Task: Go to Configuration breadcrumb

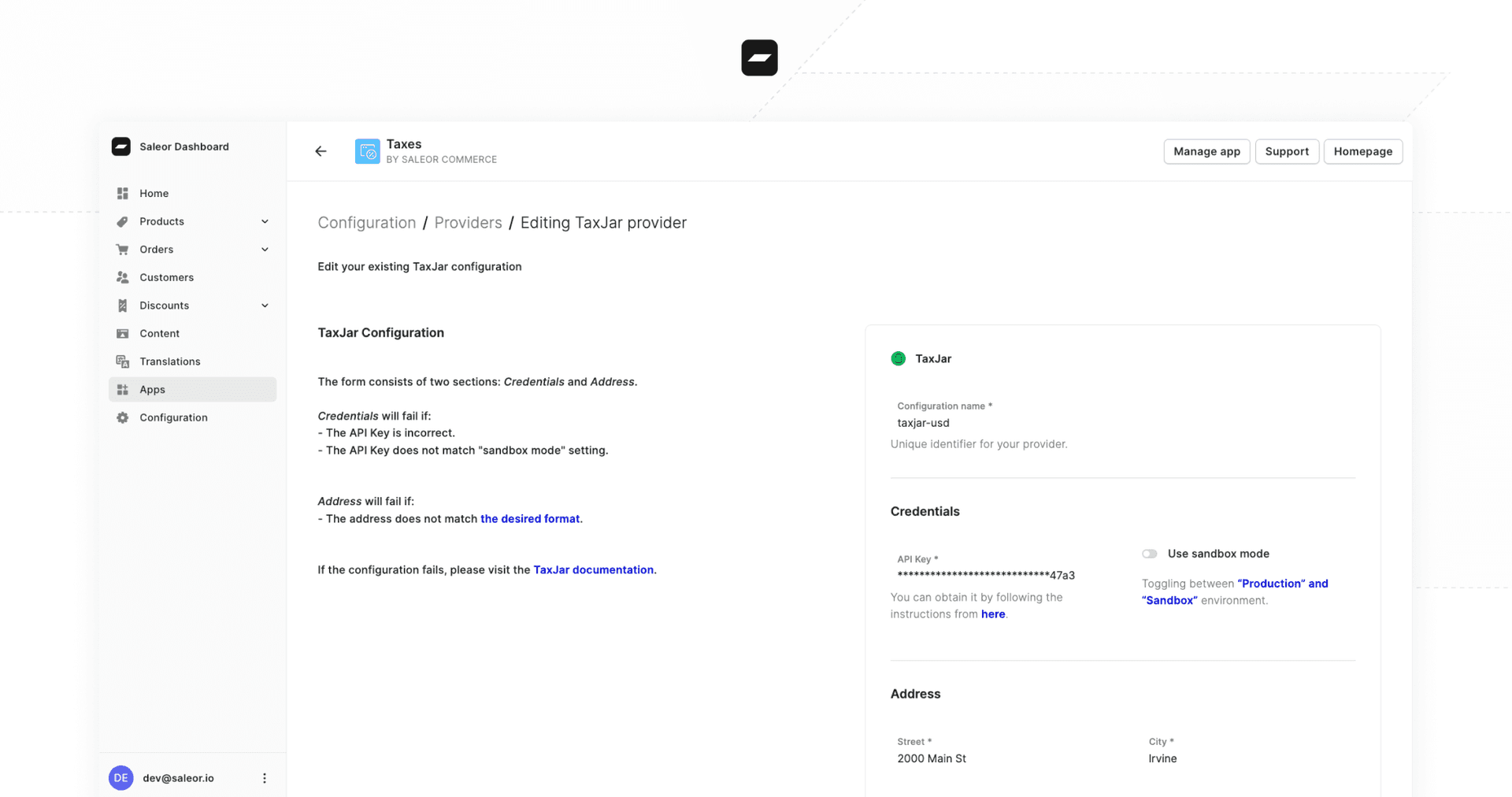Action: 367,223
